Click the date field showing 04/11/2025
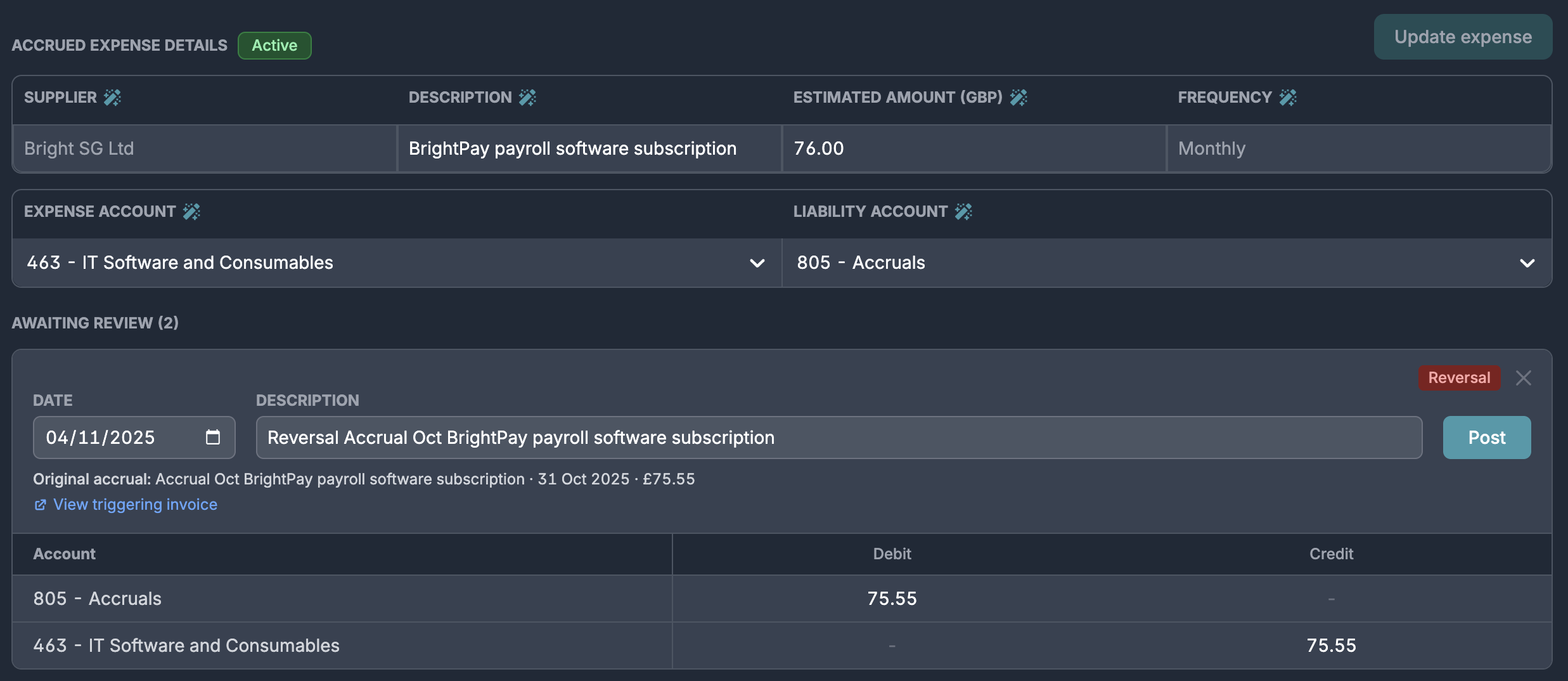This screenshot has height=681, width=1568. point(134,438)
